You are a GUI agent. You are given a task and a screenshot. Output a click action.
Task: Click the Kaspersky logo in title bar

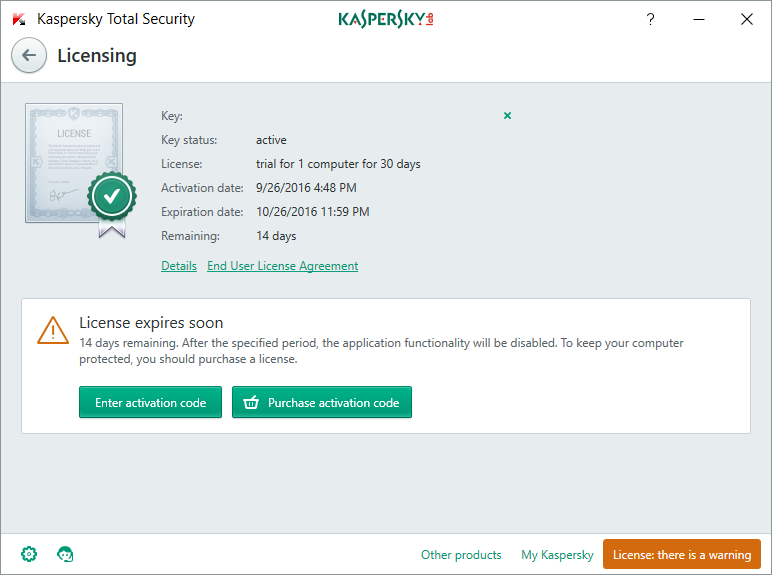pyautogui.click(x=19, y=19)
